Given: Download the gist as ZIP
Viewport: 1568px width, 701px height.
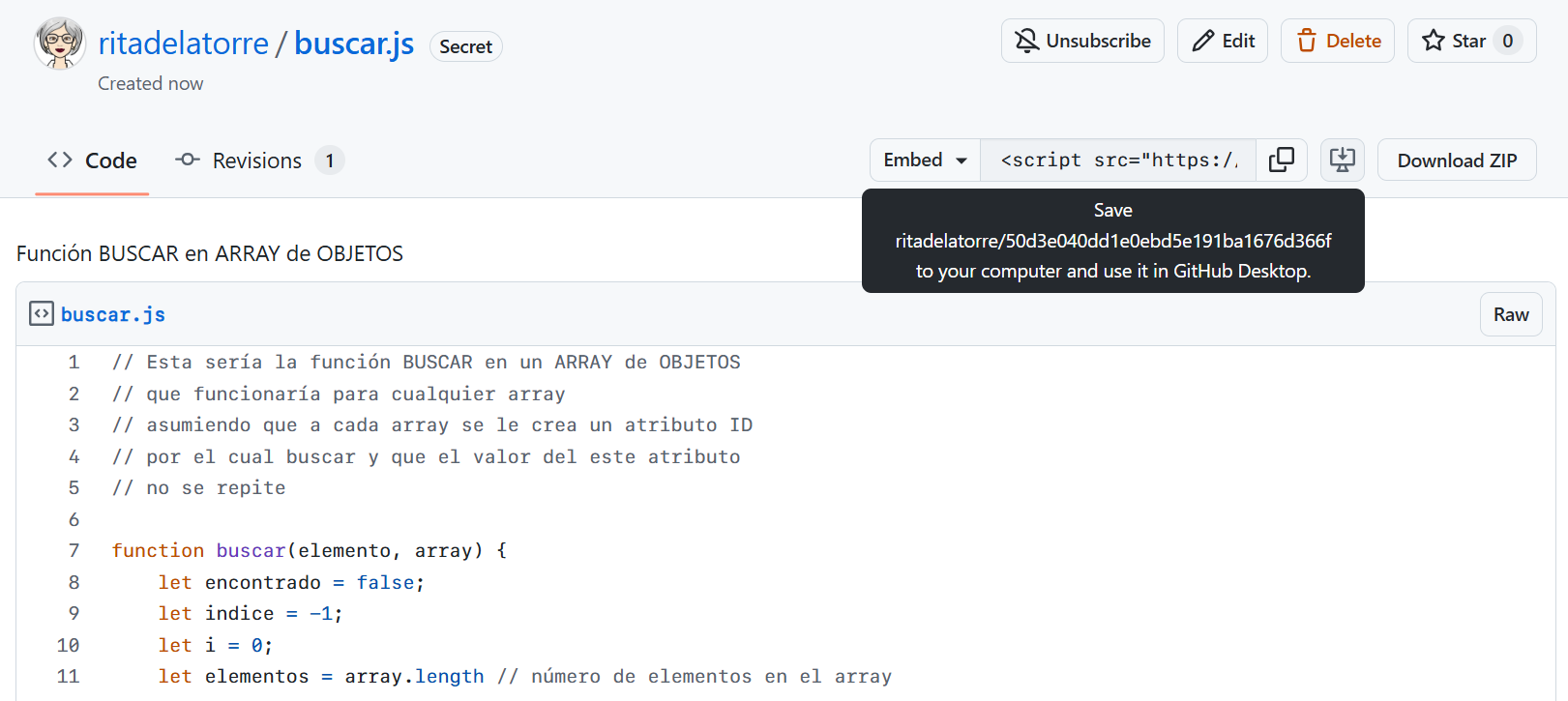Looking at the screenshot, I should click(x=1457, y=160).
